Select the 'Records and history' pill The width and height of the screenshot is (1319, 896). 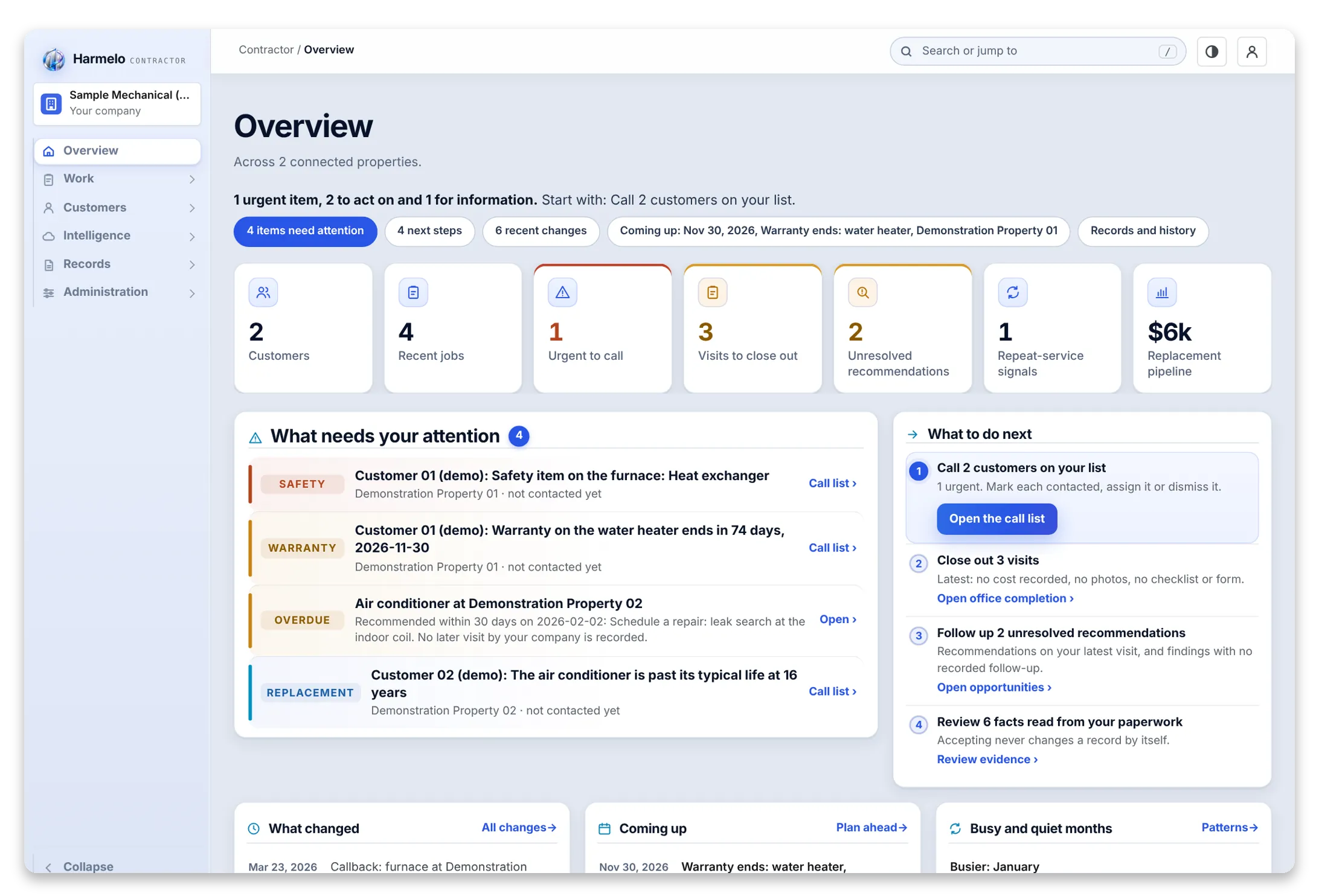[x=1143, y=231]
